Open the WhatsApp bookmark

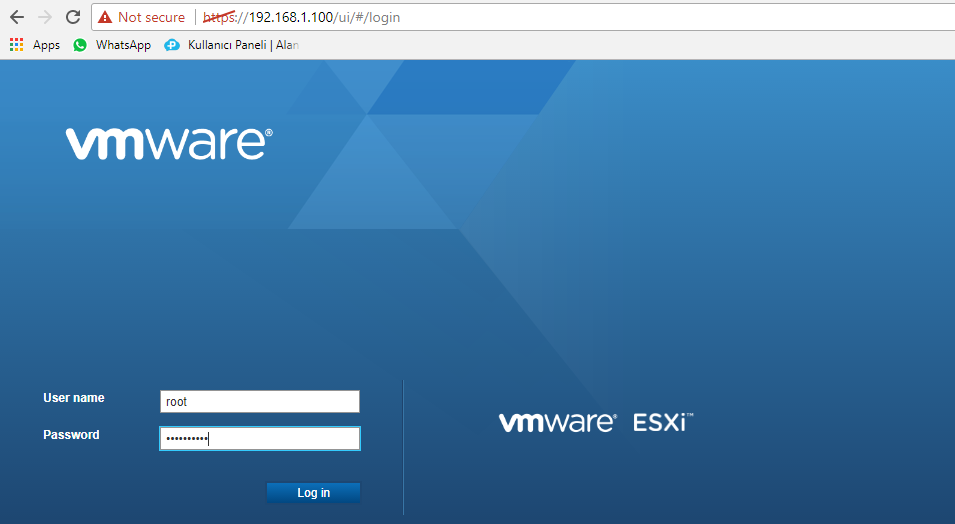point(123,45)
